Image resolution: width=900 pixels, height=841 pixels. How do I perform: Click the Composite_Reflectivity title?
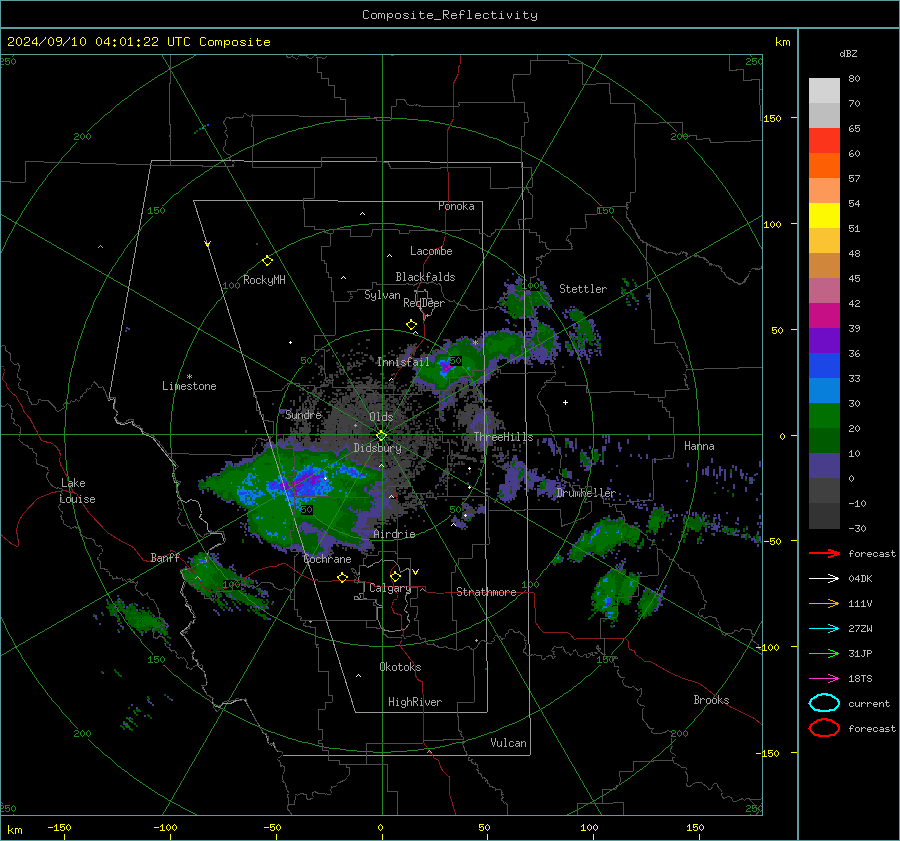coord(450,15)
